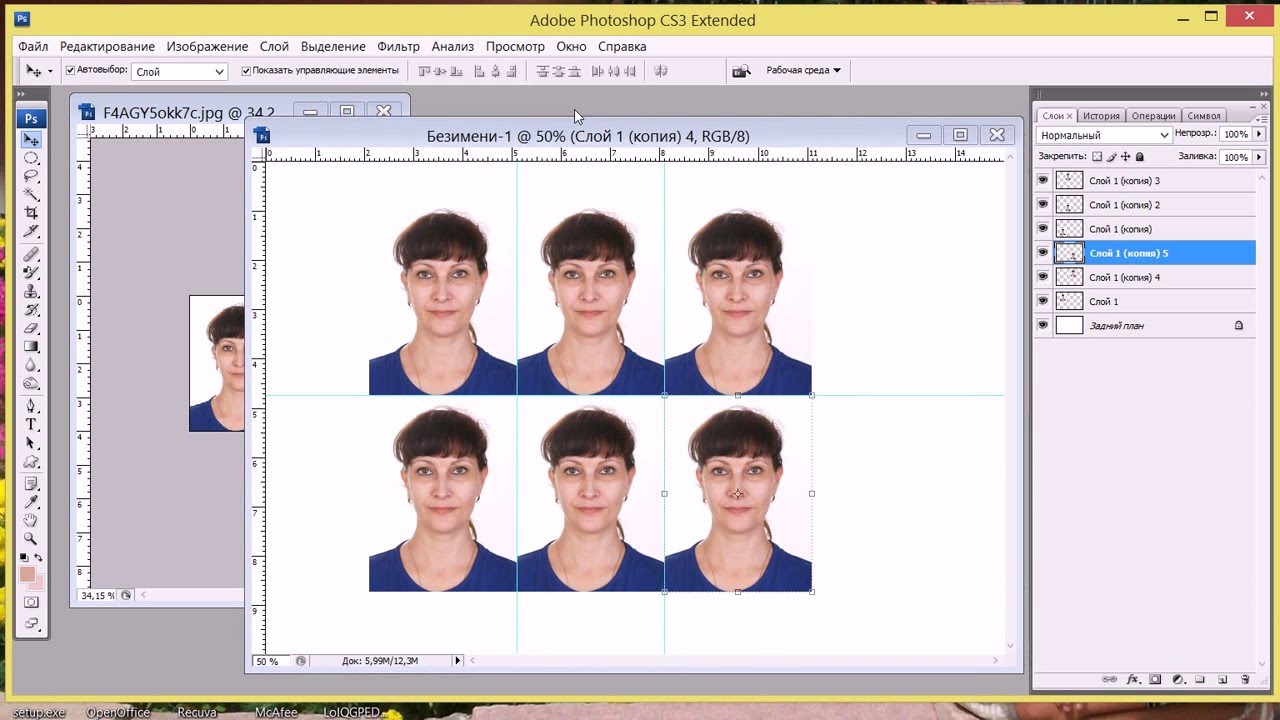Delete the selected layer via trash icon
Image resolution: width=1280 pixels, height=720 pixels.
click(x=1245, y=679)
